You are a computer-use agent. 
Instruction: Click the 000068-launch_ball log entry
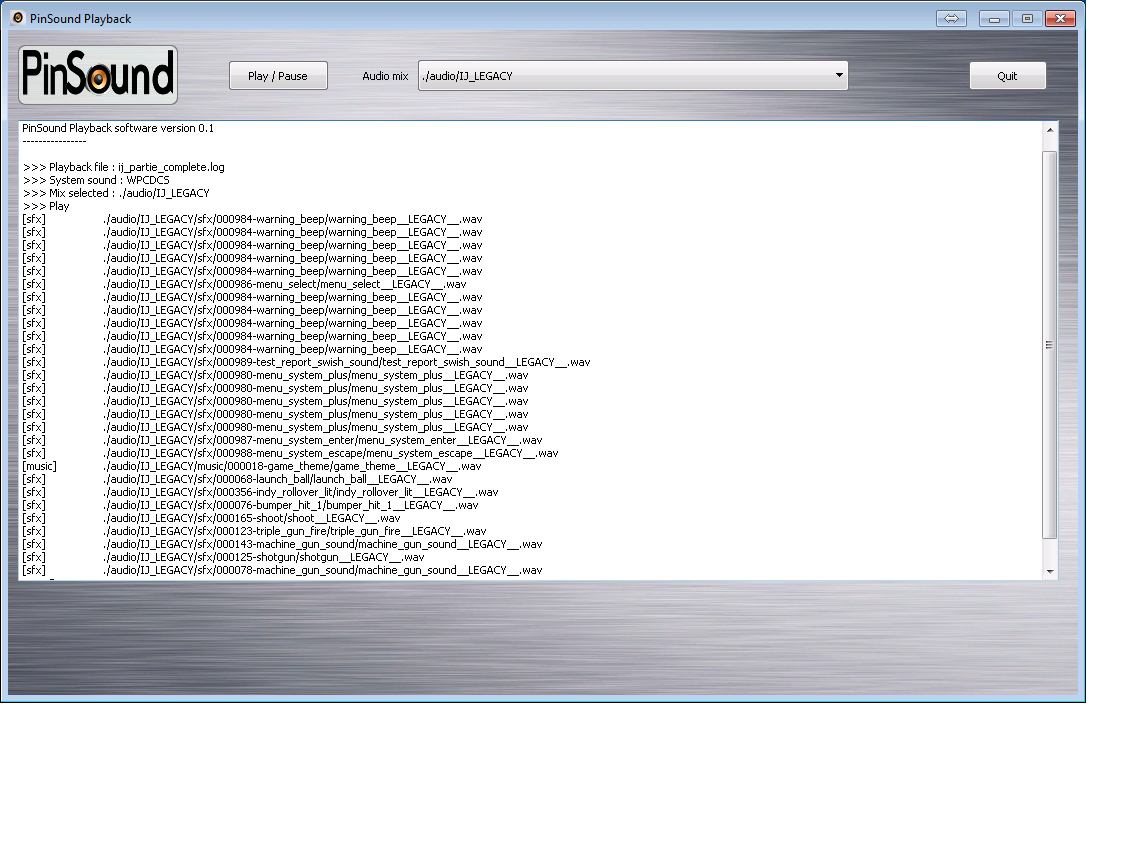pyautogui.click(x=238, y=479)
